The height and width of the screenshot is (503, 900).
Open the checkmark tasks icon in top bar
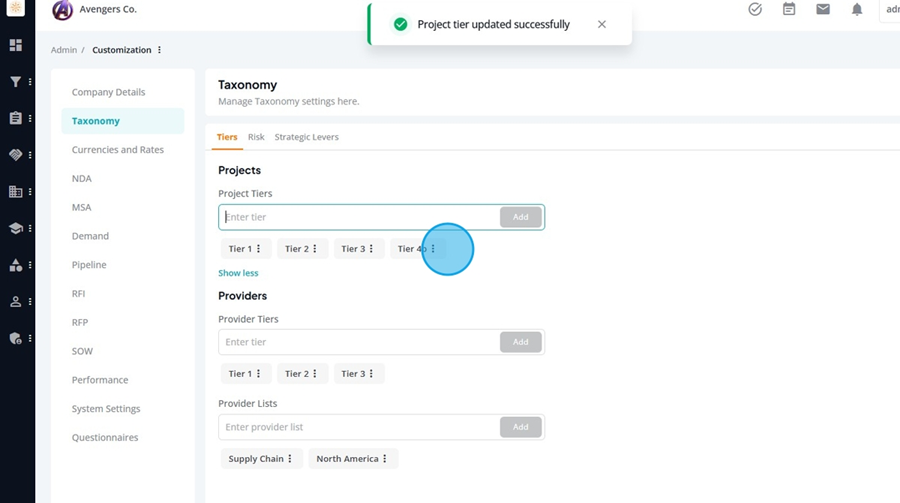(x=755, y=9)
